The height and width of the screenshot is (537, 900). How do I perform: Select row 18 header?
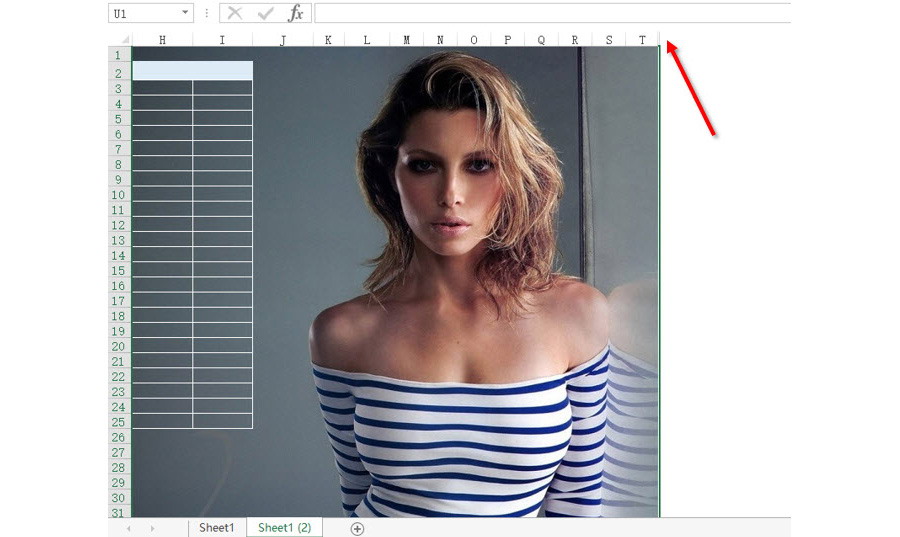click(x=119, y=316)
